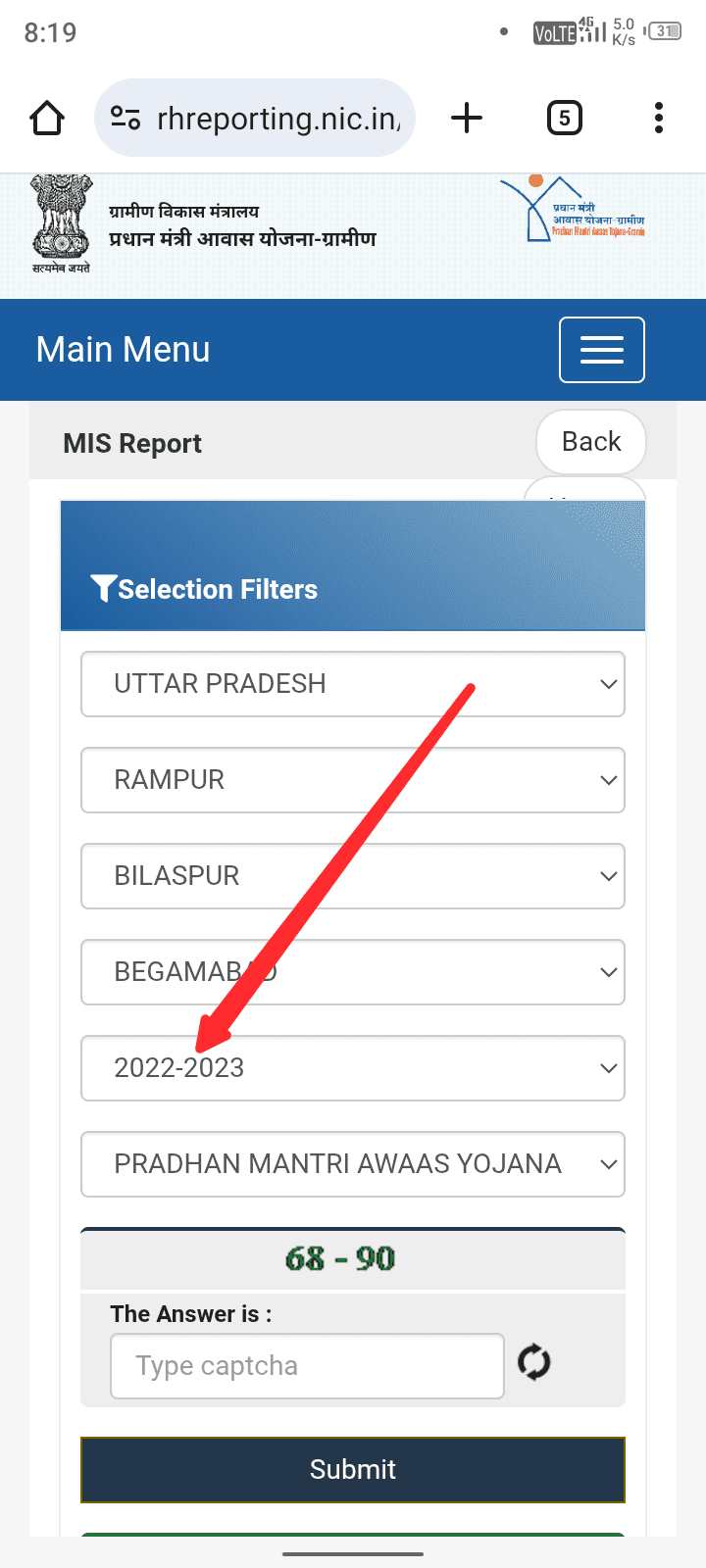Open the state dropdown showing UTTAR PRADESH
This screenshot has height=1568, width=706.
[353, 684]
